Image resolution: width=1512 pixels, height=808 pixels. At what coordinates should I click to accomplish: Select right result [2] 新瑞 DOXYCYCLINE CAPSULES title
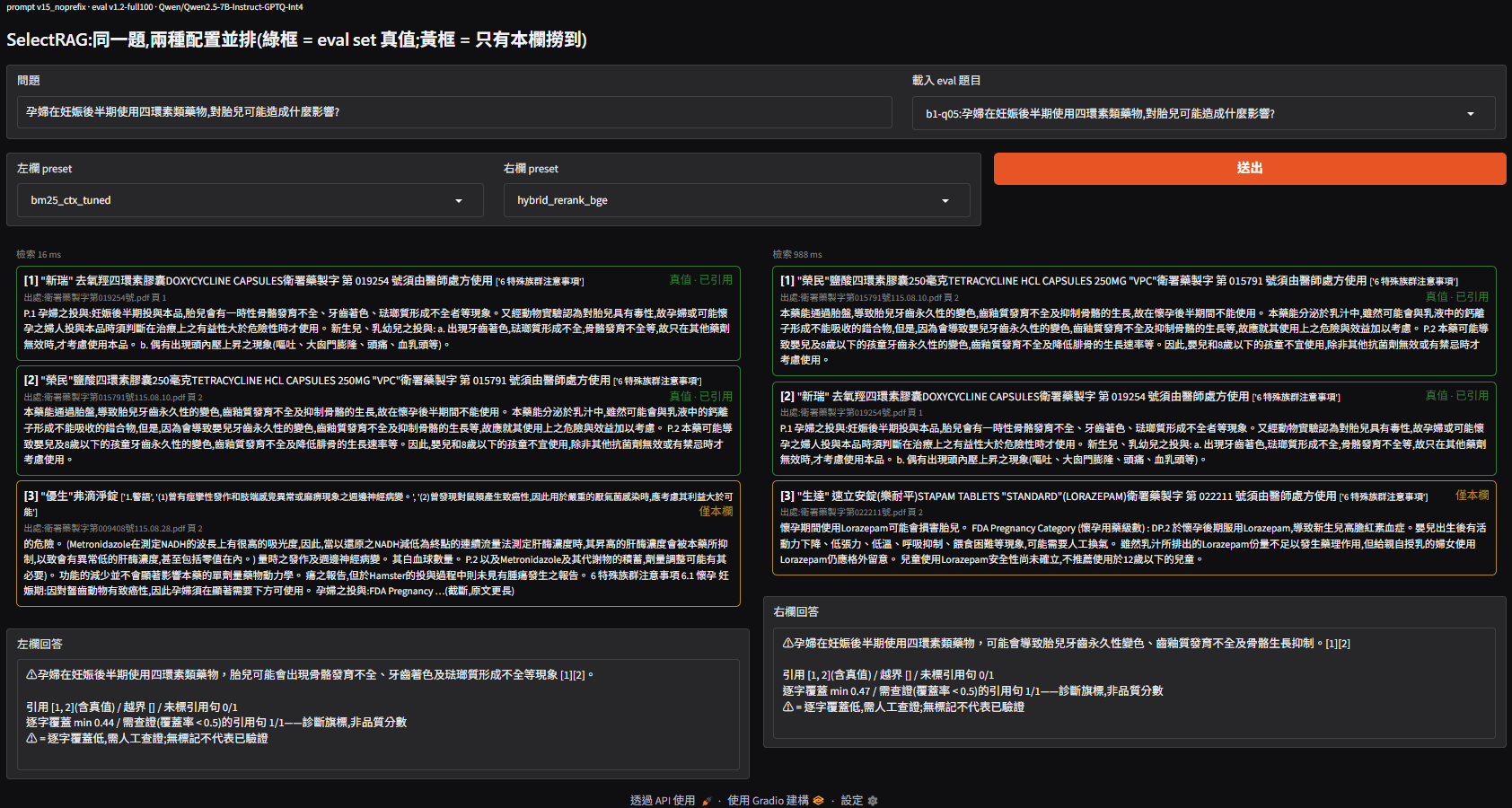[x=1059, y=397]
